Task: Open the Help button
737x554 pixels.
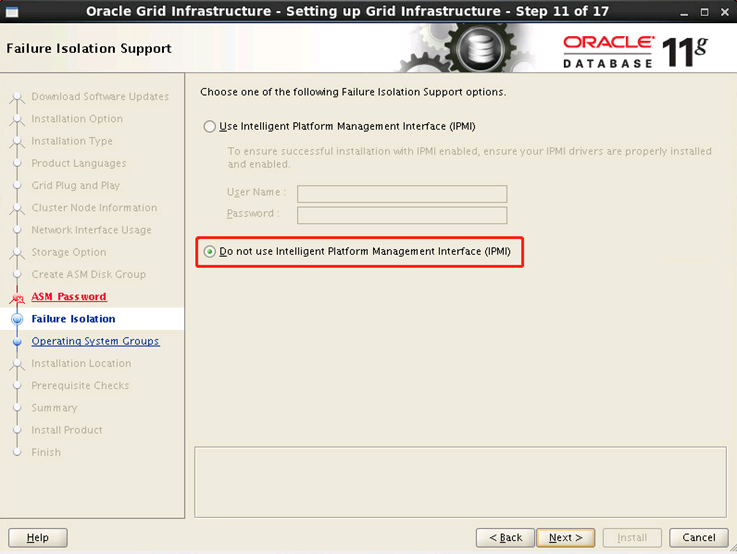Action: 38,538
